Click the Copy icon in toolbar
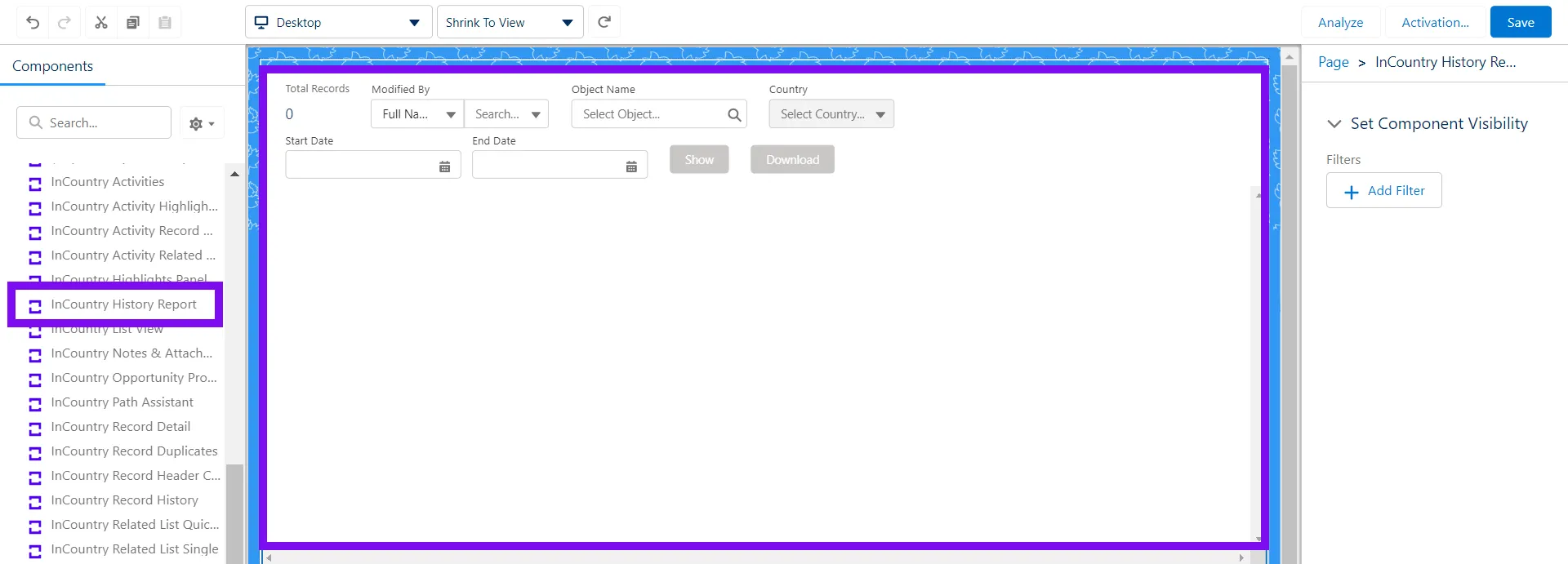Viewport: 1568px width, 564px height. point(133,23)
